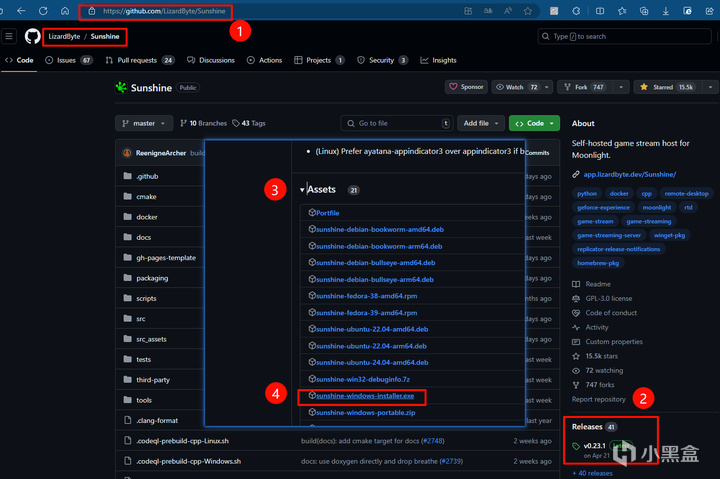Click the file icon of .clang-format

pos(128,420)
